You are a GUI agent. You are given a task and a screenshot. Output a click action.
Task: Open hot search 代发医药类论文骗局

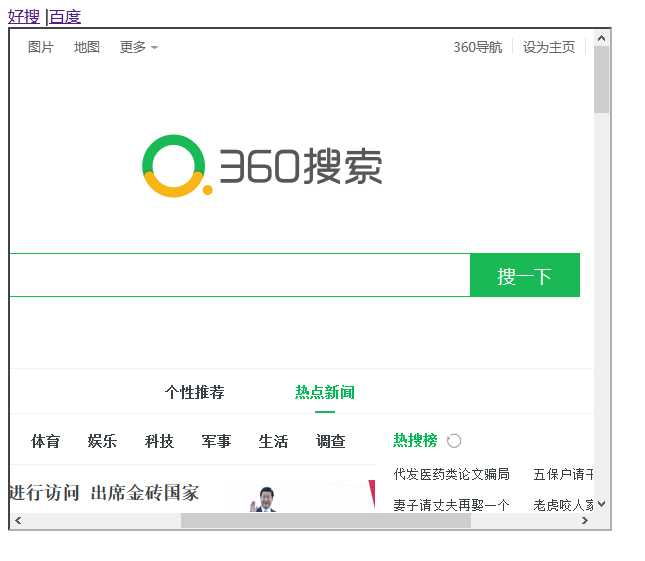451,474
